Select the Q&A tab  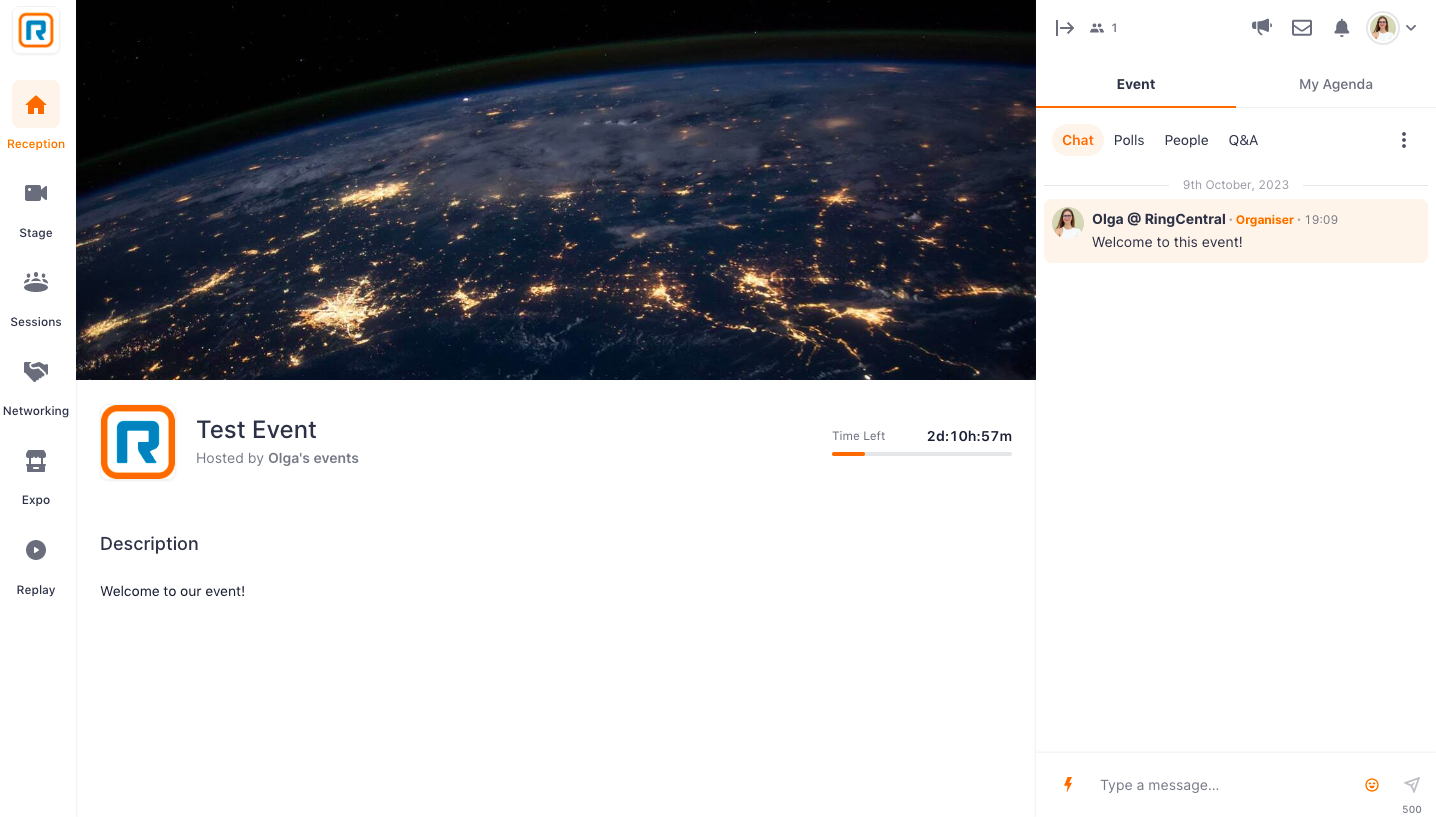[x=1243, y=140]
